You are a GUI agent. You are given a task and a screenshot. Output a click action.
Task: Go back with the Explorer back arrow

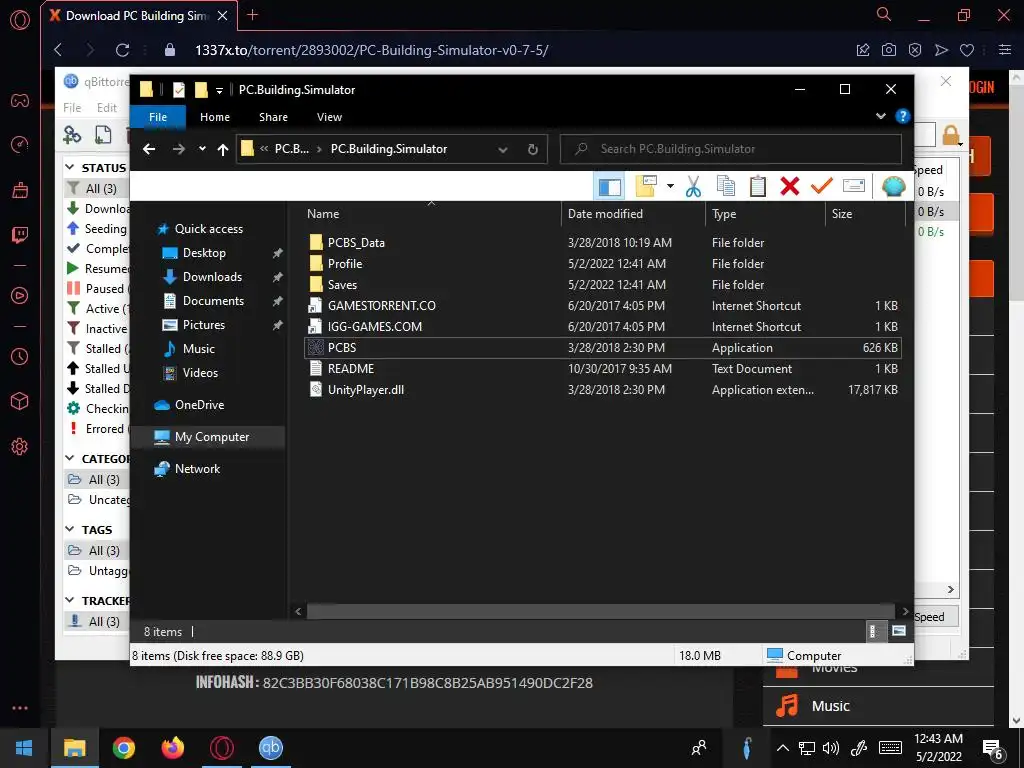[149, 150]
